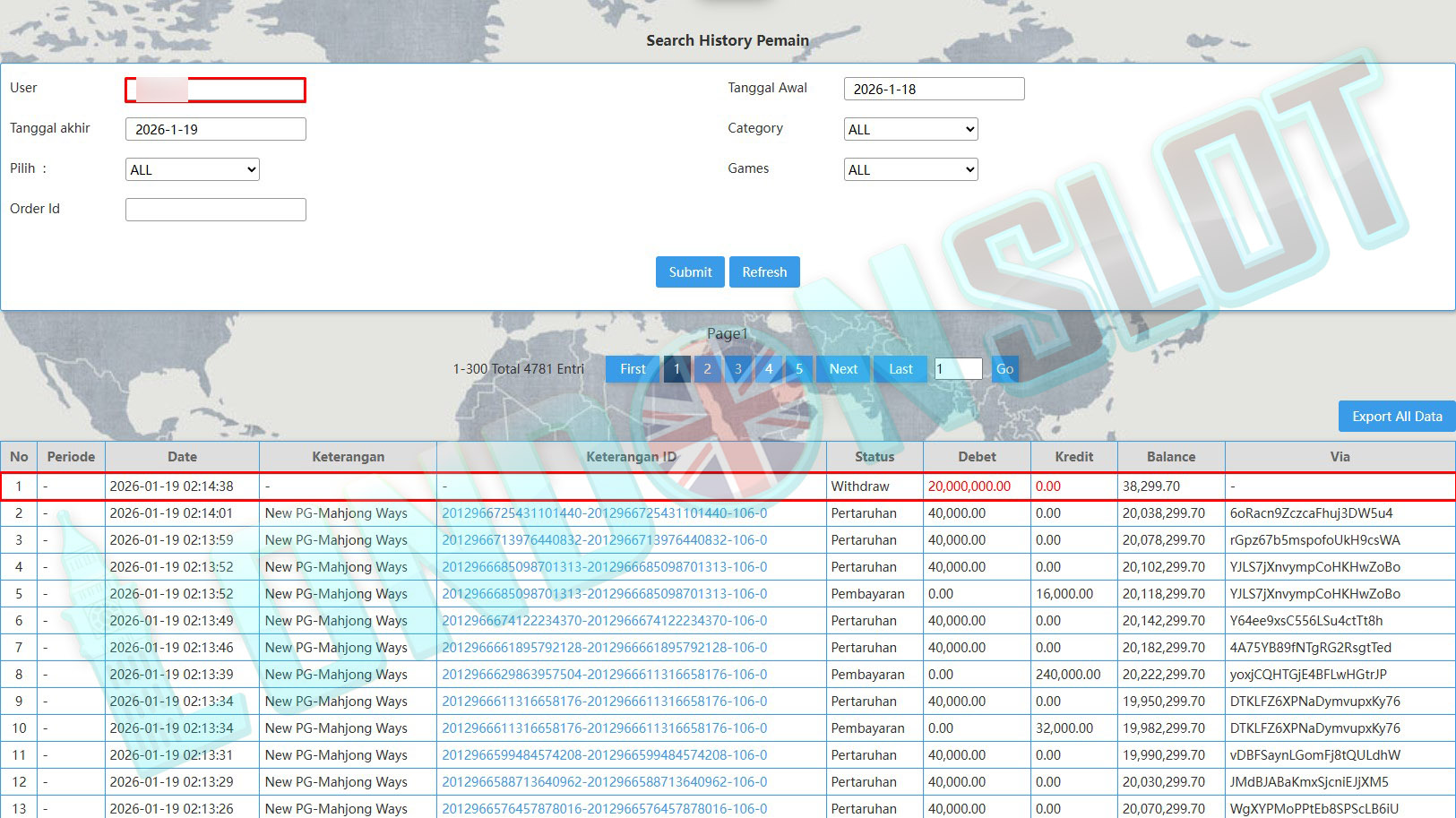Open the Category dropdown
The width and height of the screenshot is (1456, 818).
910,130
